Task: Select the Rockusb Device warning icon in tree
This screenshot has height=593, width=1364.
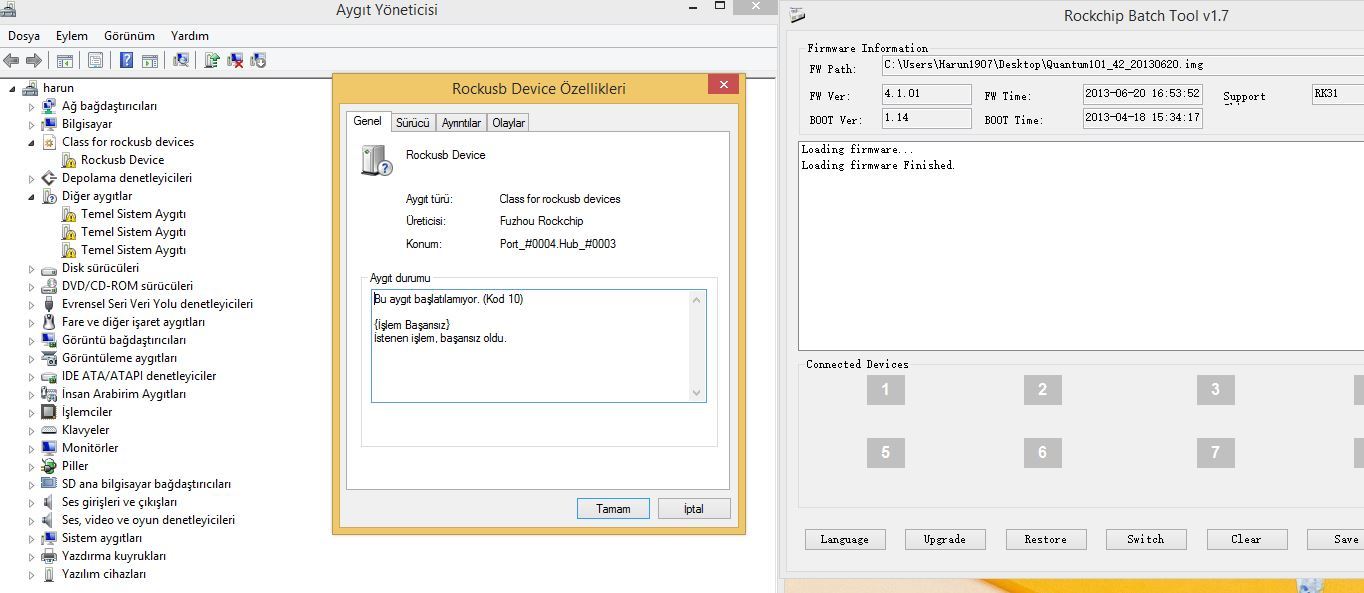Action: pos(69,160)
